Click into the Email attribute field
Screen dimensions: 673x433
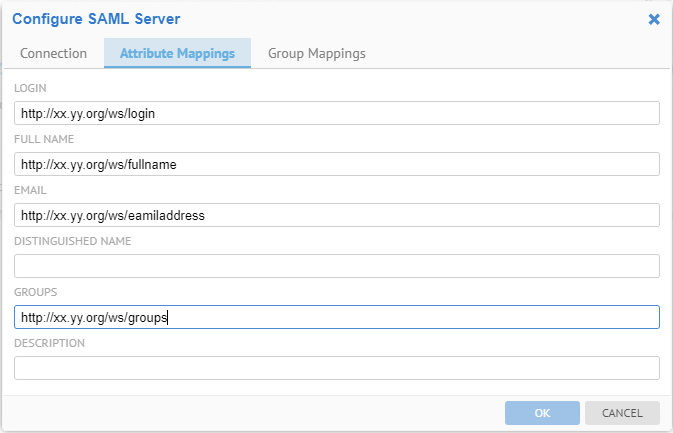(x=337, y=215)
